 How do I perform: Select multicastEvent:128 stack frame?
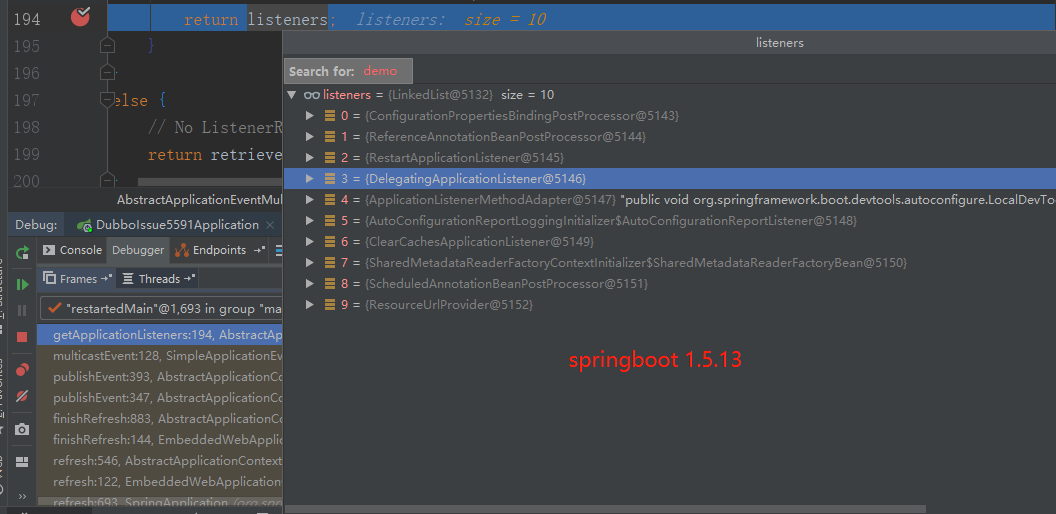click(x=160, y=356)
